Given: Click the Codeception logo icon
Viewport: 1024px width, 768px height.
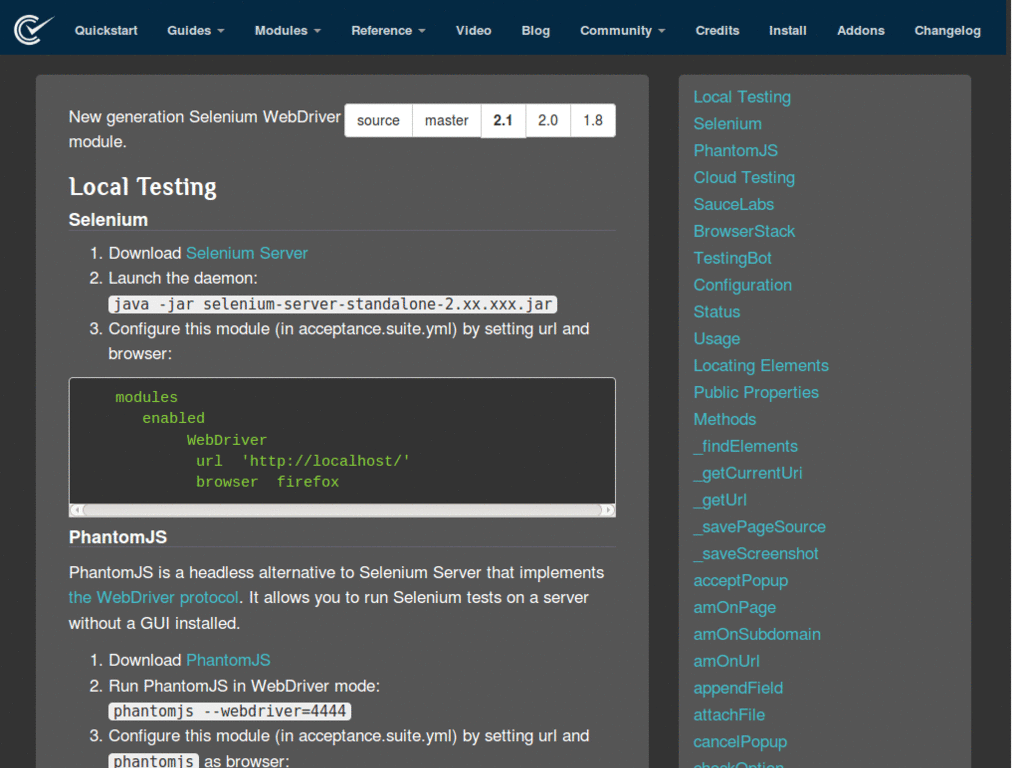Looking at the screenshot, I should point(34,30).
